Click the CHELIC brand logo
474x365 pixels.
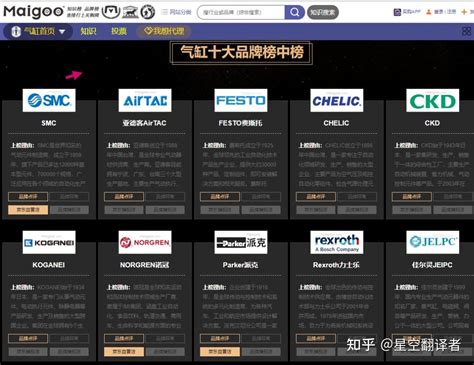(337, 100)
